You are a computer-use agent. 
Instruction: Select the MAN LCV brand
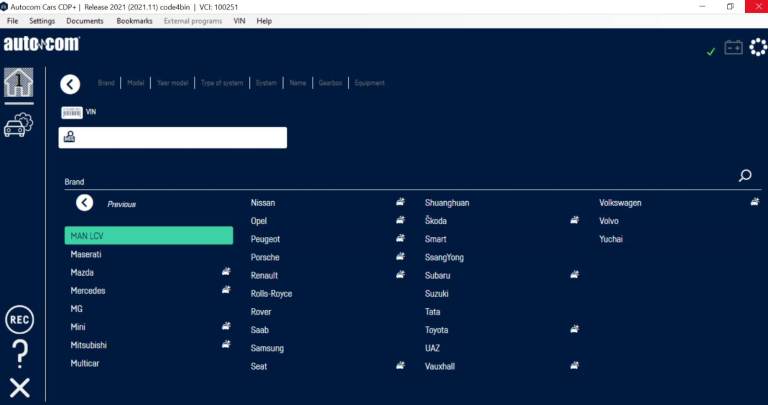click(x=148, y=236)
